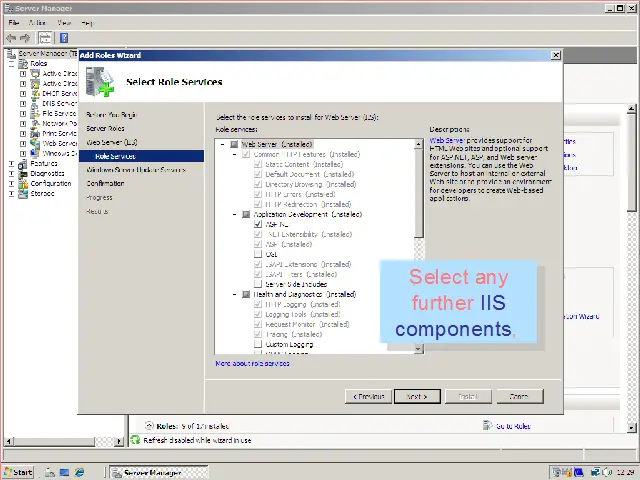Click the Features node icon
Viewport: 640px width, 480px height.
(x=23, y=164)
